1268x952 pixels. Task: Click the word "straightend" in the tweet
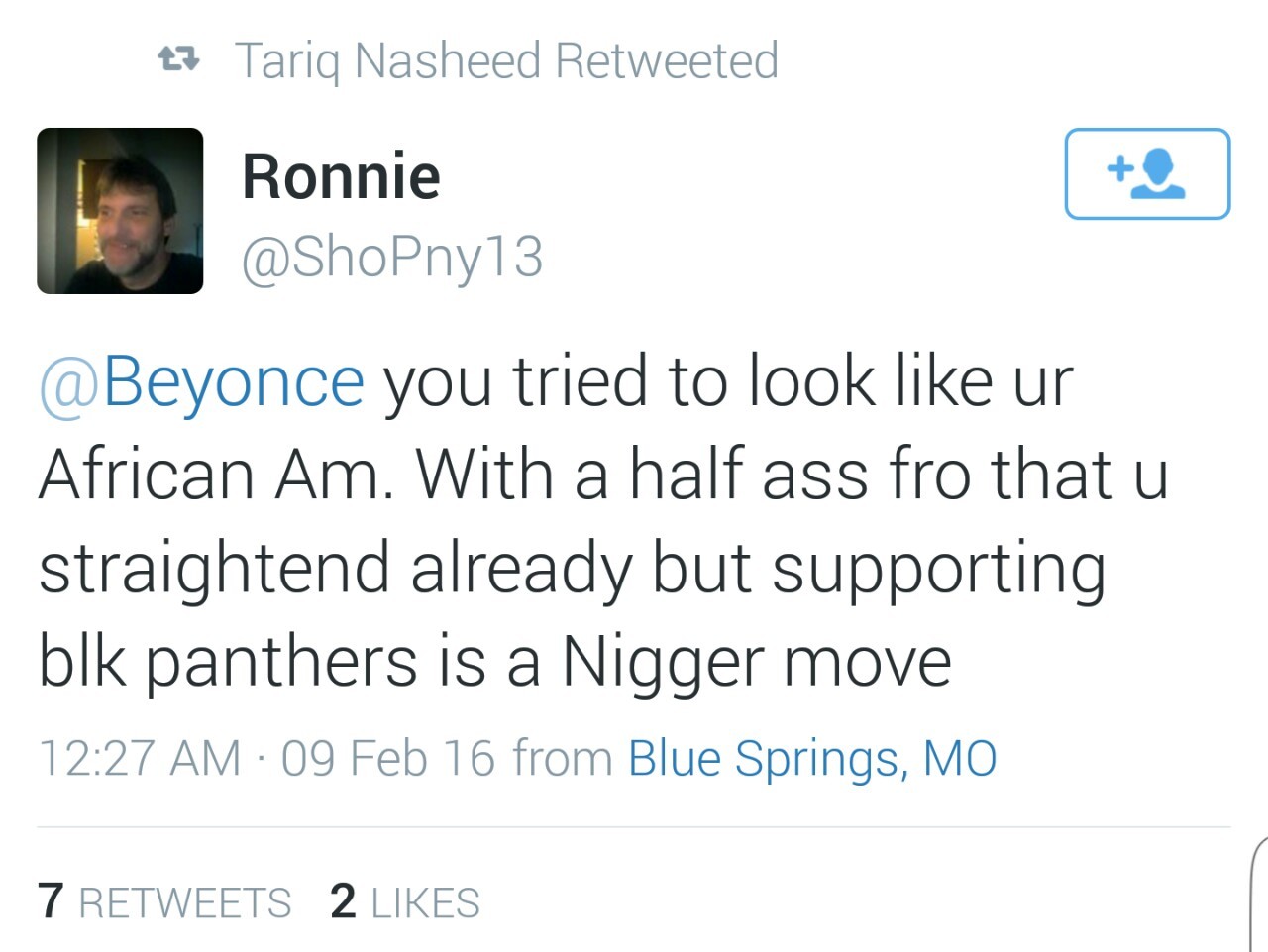click(x=214, y=569)
